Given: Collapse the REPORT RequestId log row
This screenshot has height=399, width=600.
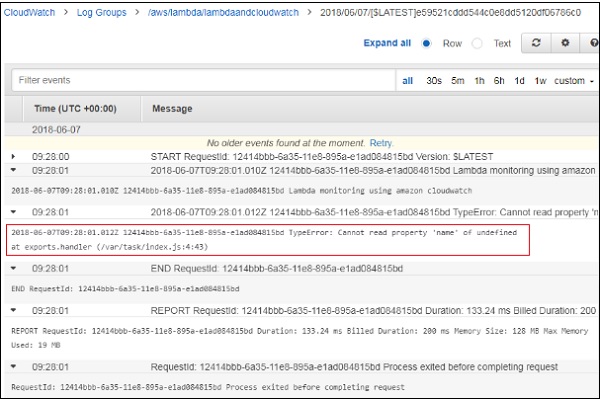Looking at the screenshot, I should (x=13, y=310).
